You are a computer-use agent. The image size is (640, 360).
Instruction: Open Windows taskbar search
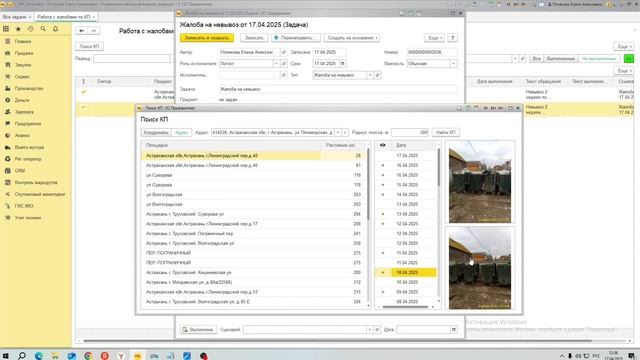pos(22,356)
